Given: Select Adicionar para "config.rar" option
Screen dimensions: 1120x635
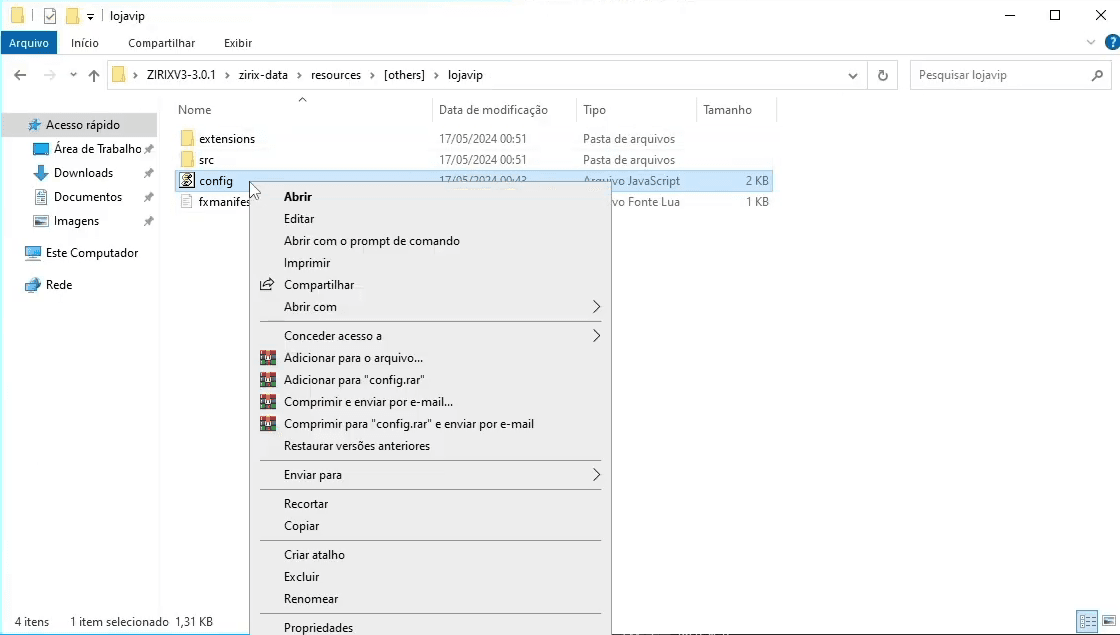Looking at the screenshot, I should pos(354,380).
